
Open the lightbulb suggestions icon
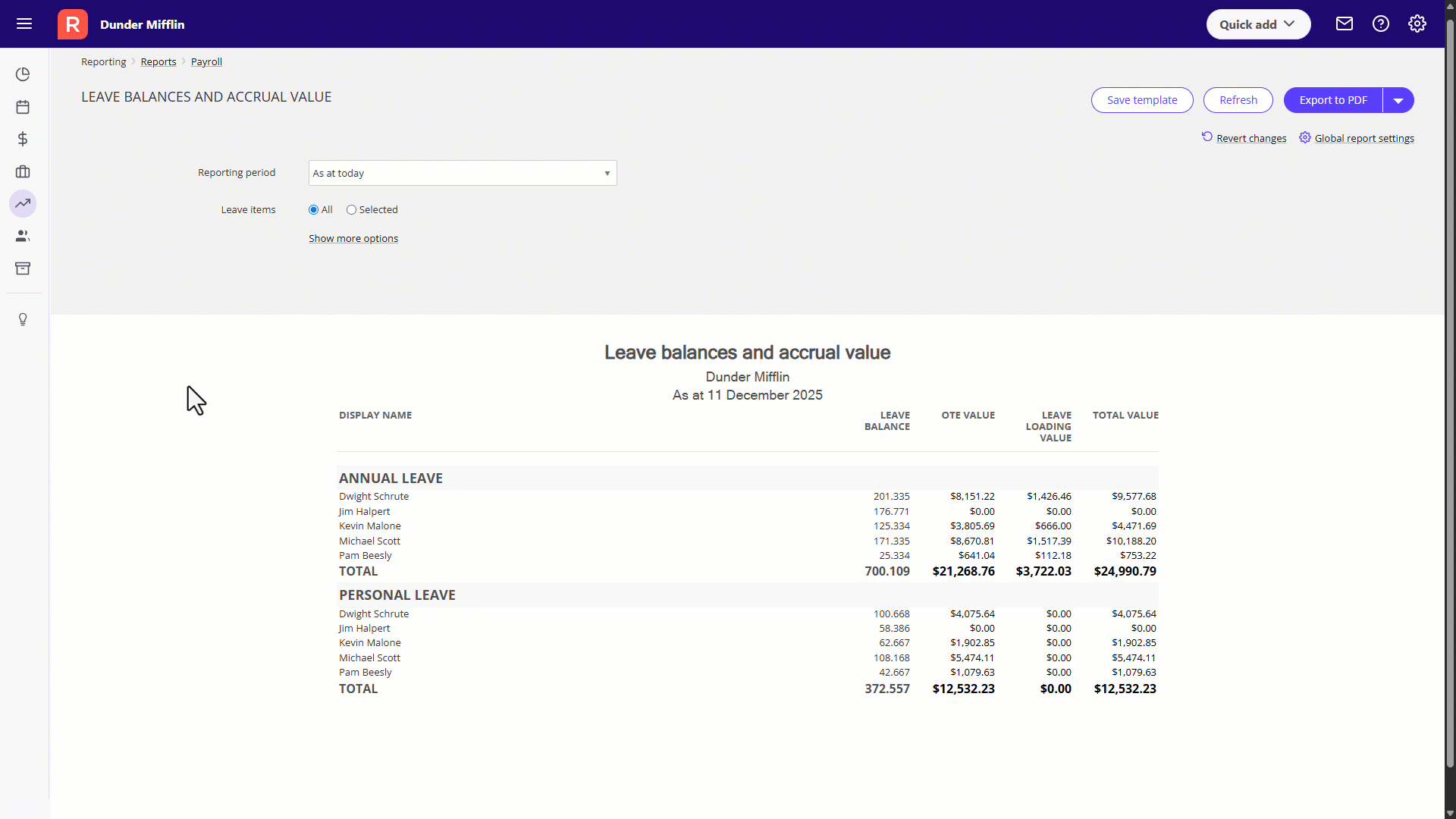pyautogui.click(x=23, y=319)
